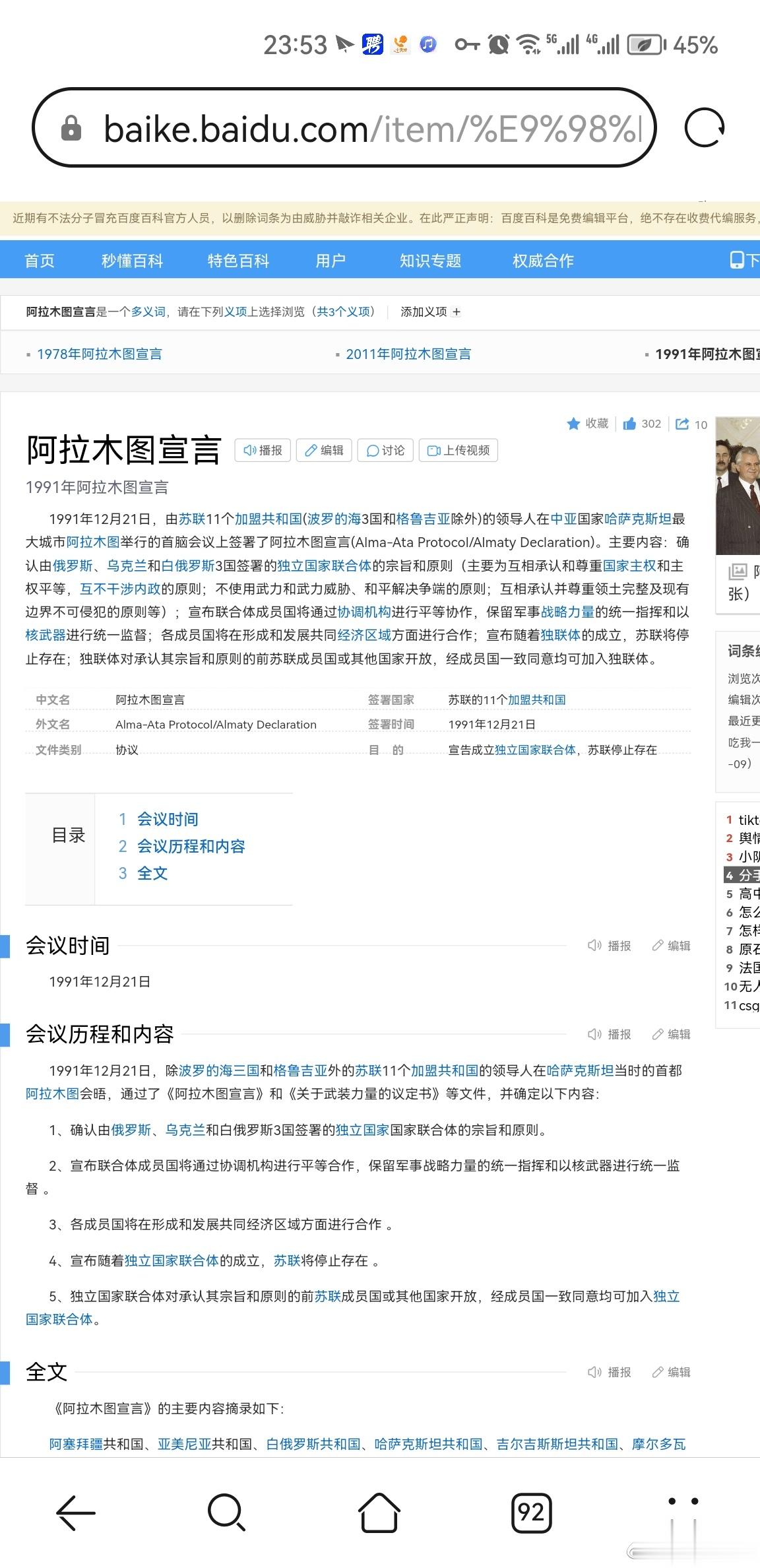
Task: Open the 加盟共和国 link in the intro
Action: point(269,519)
